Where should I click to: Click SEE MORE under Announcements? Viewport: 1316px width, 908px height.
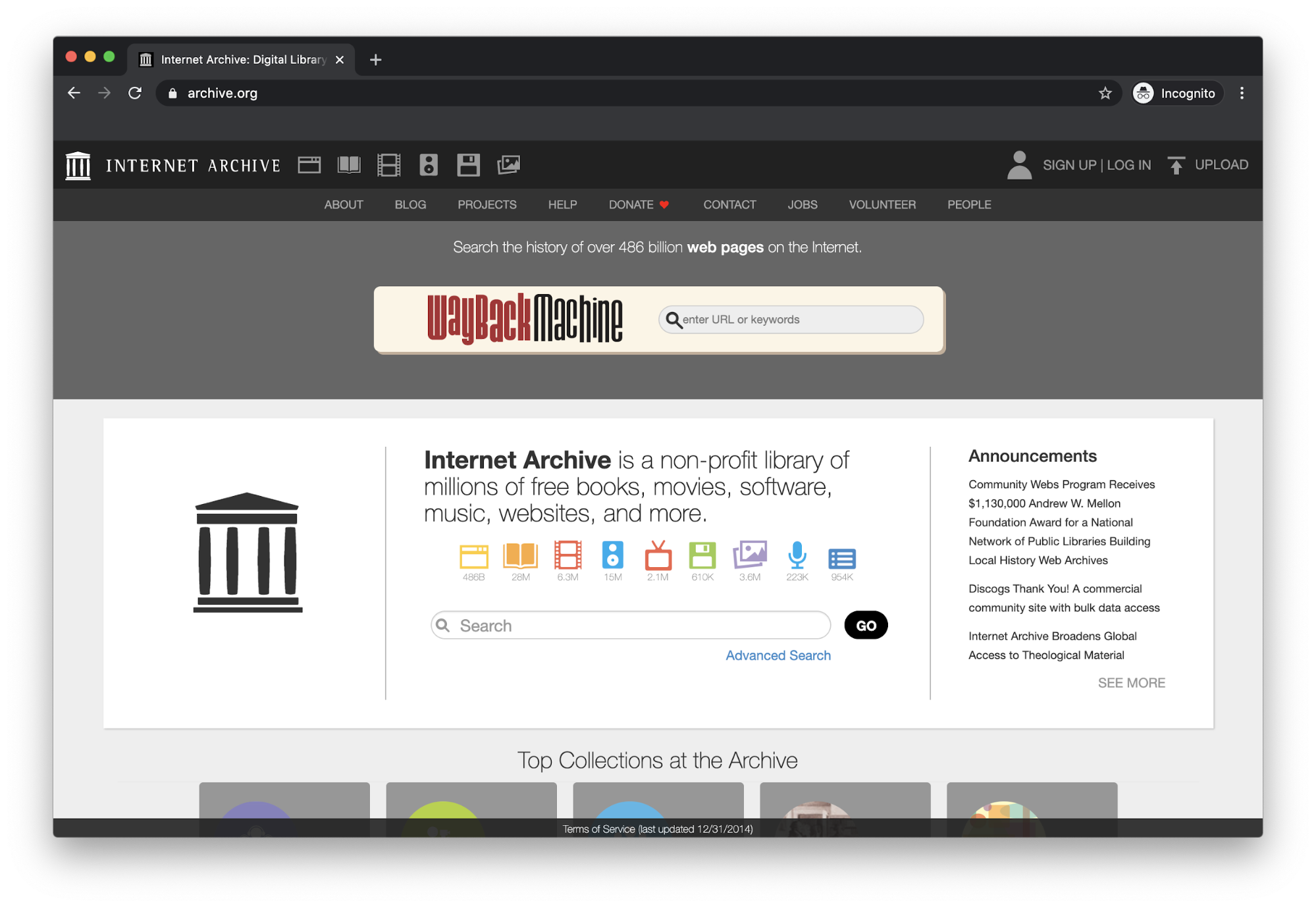[1131, 683]
